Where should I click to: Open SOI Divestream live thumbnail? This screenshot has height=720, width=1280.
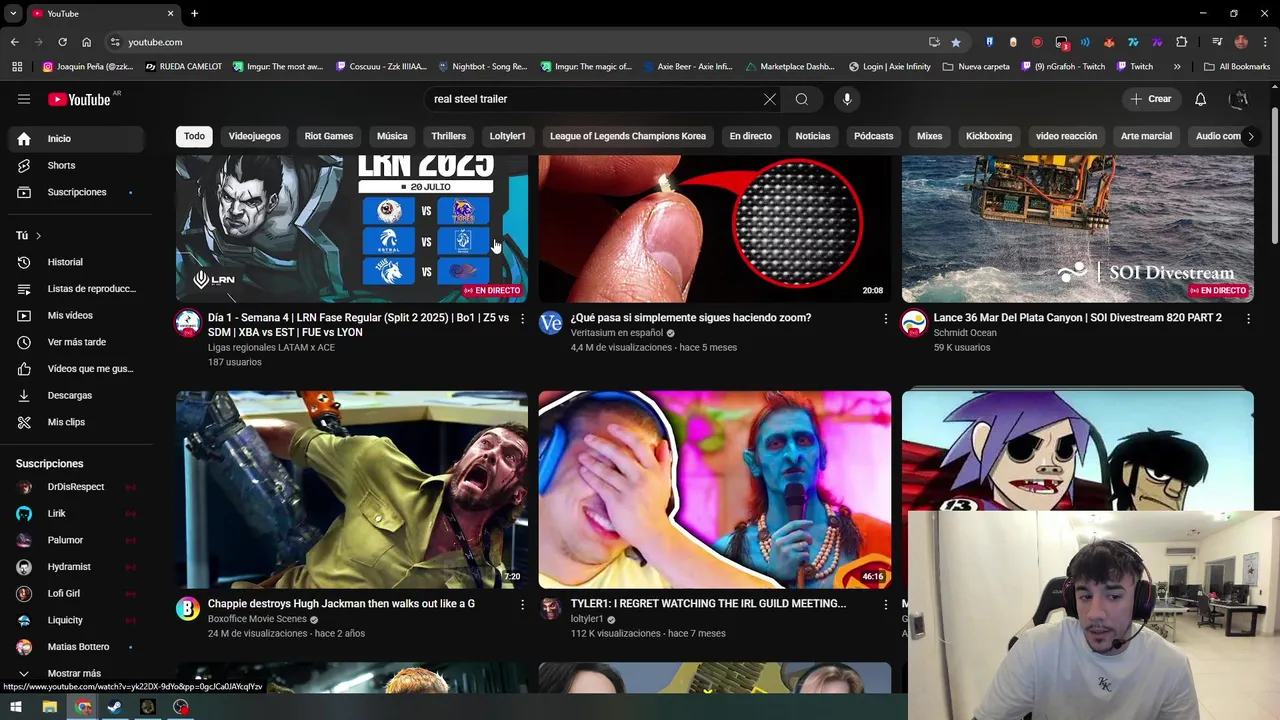1077,228
